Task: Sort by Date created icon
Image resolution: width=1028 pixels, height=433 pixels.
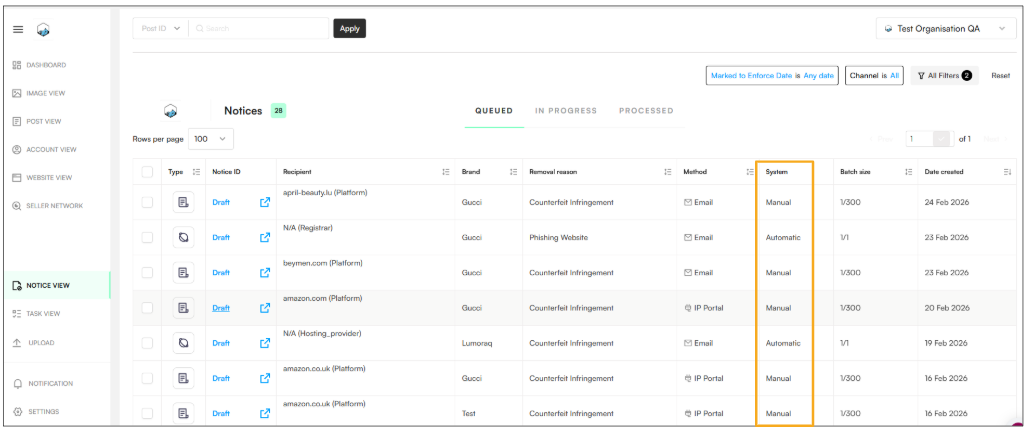Action: [1007, 172]
